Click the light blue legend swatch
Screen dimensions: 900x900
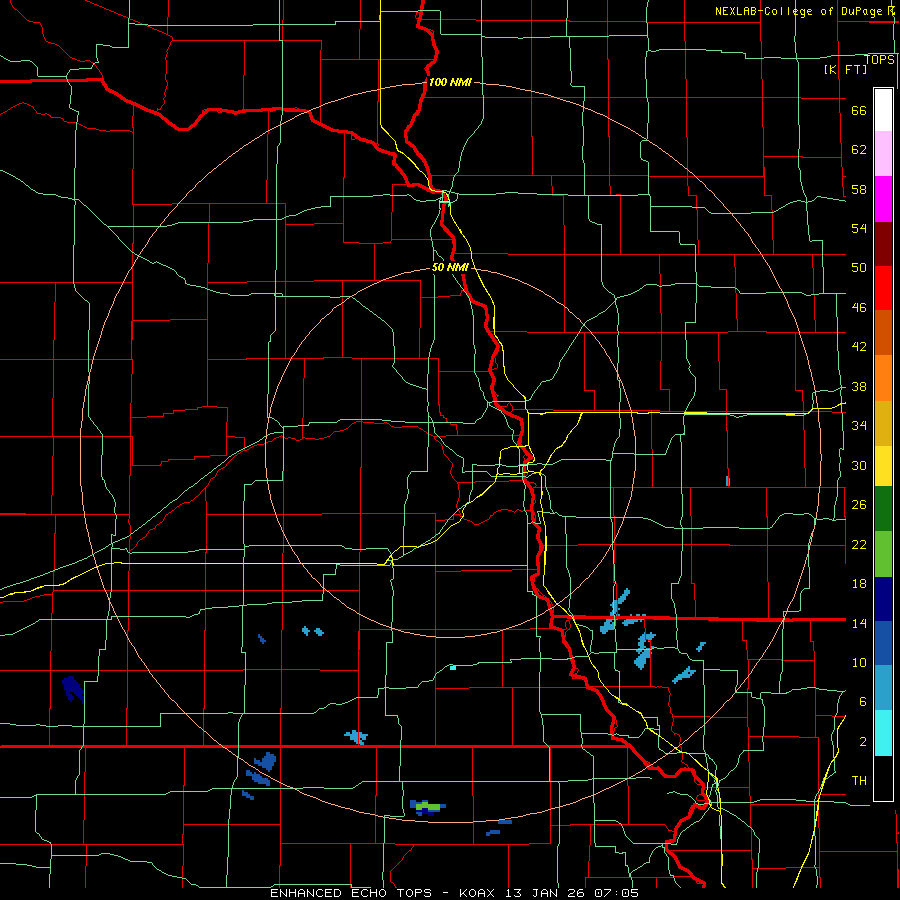883,688
